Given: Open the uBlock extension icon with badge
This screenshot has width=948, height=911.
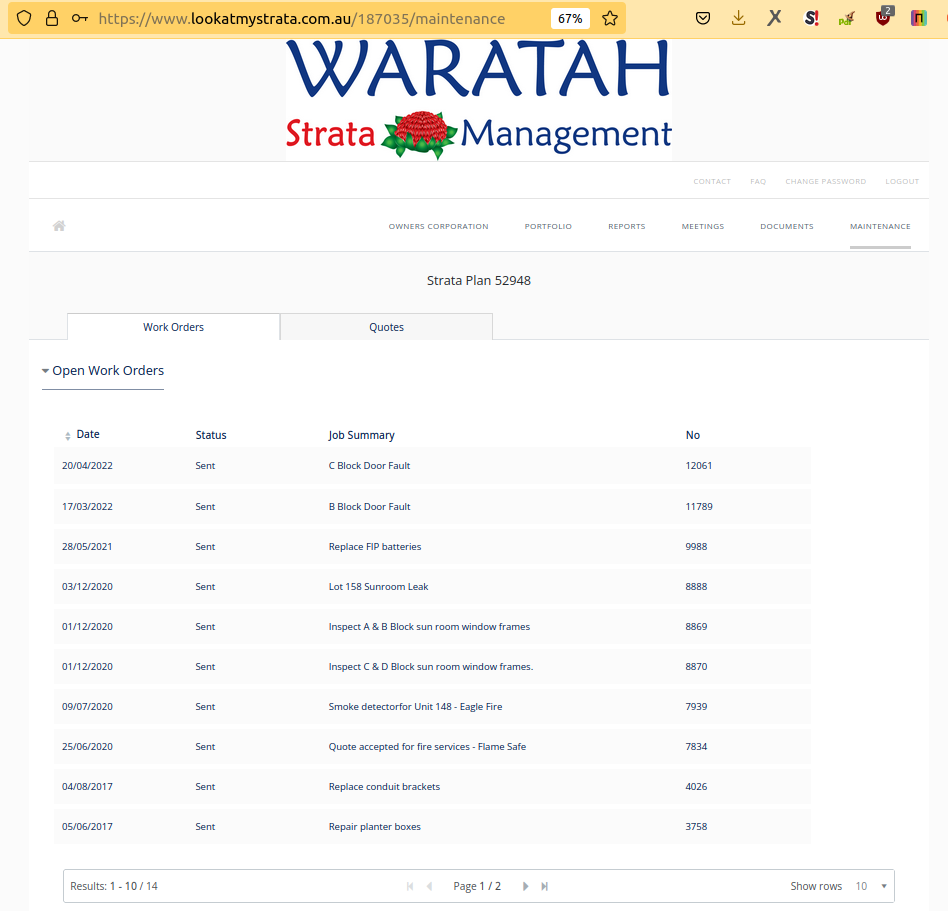Looking at the screenshot, I should tap(883, 17).
